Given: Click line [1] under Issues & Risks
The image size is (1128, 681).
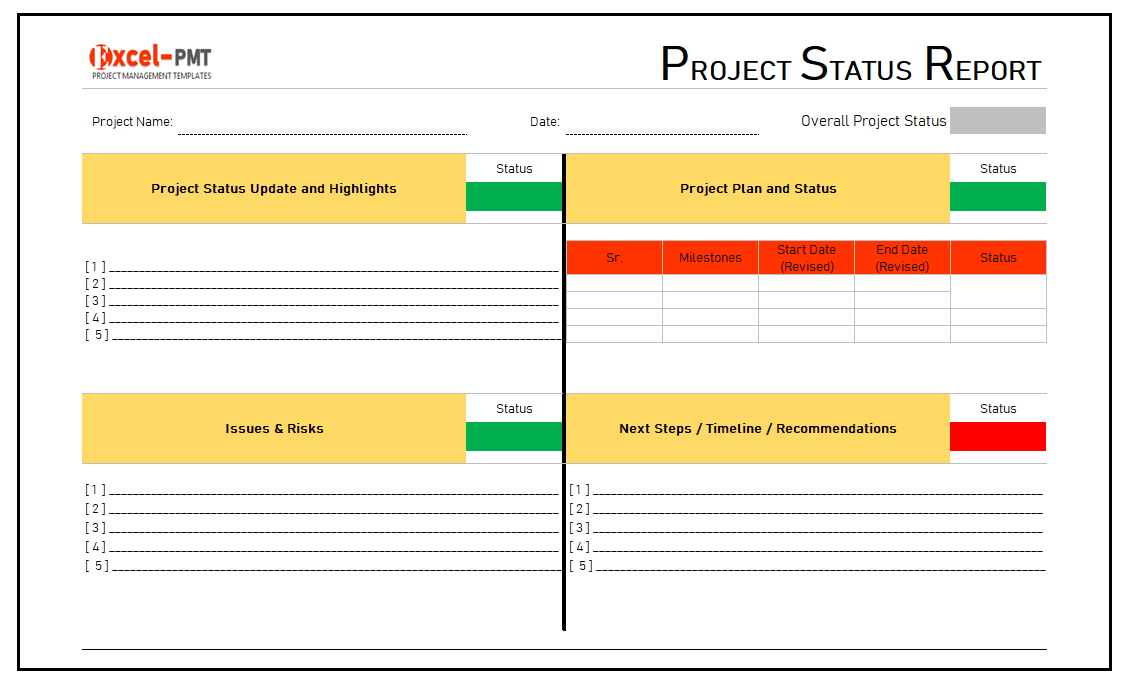Looking at the screenshot, I should (x=330, y=490).
